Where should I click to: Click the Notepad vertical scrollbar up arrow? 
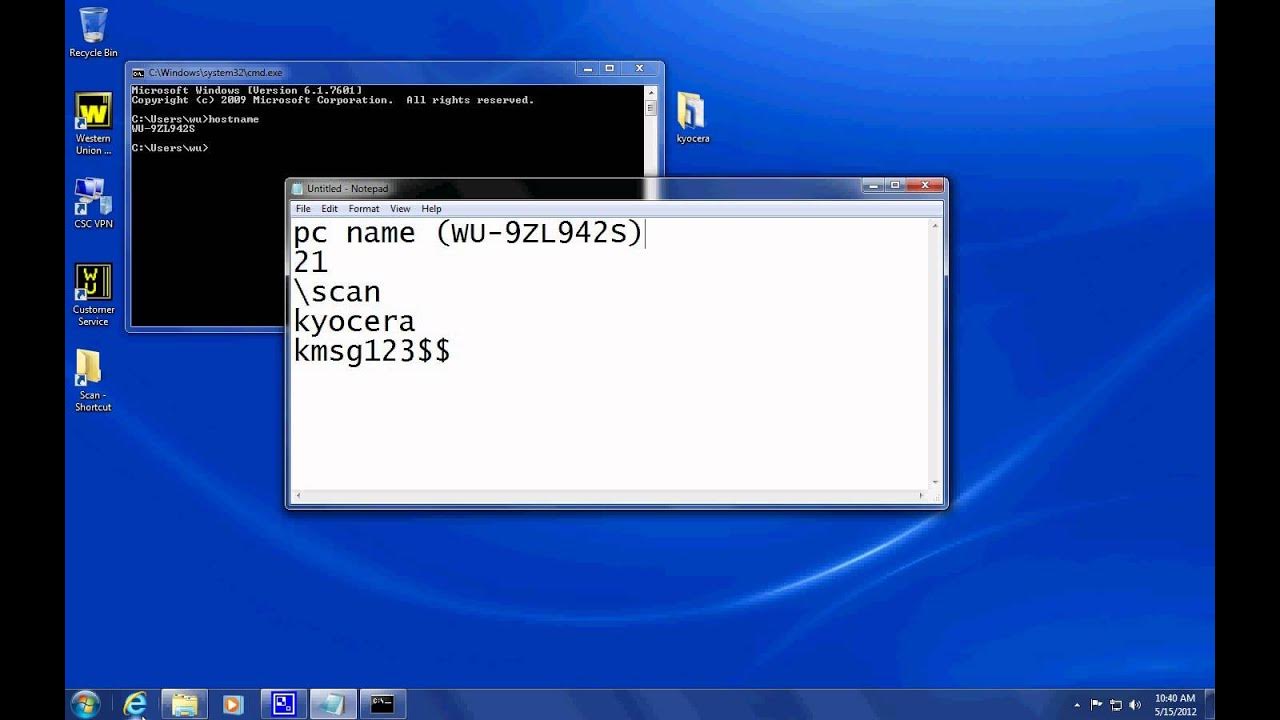pyautogui.click(x=936, y=226)
